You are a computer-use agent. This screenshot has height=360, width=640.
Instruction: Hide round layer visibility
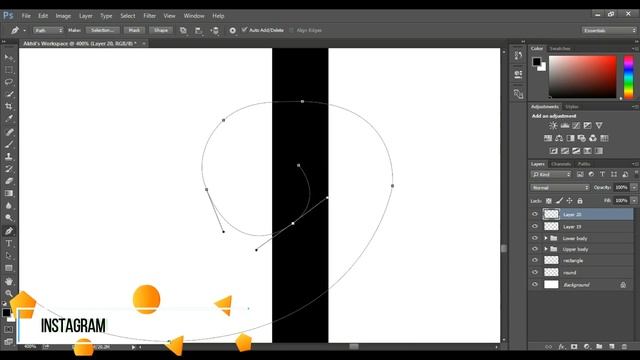pyautogui.click(x=535, y=272)
